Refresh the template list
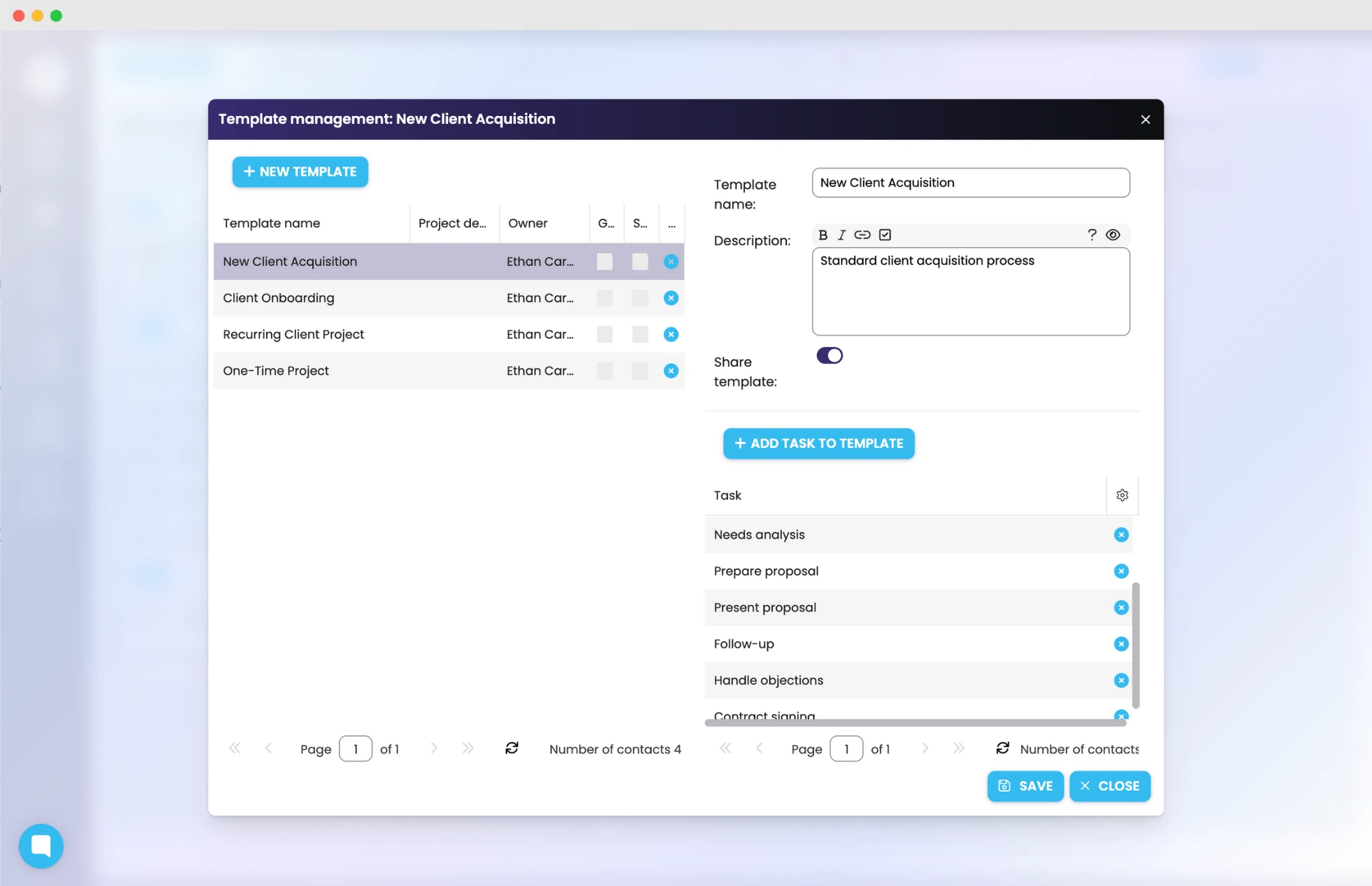 point(512,748)
